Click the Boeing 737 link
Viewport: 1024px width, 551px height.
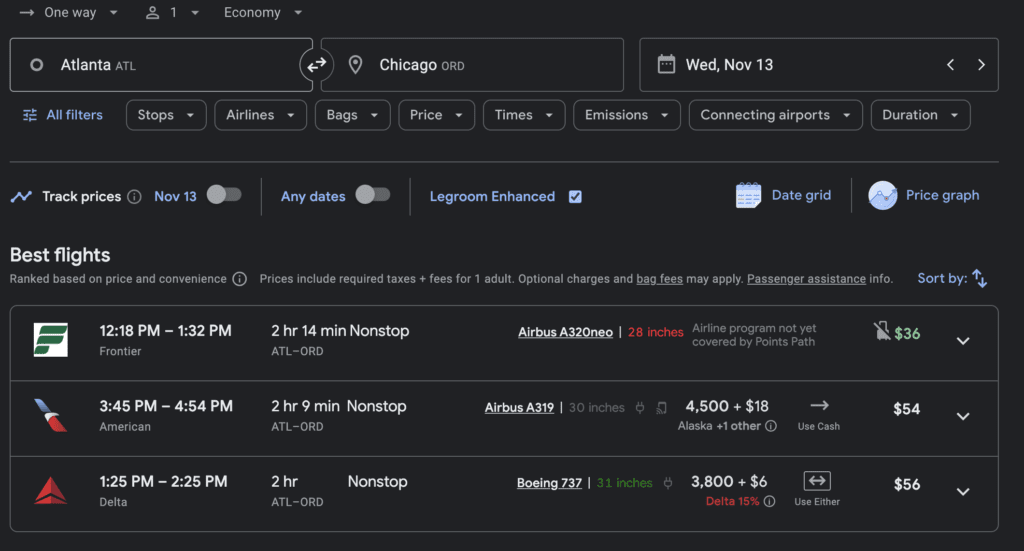[549, 483]
